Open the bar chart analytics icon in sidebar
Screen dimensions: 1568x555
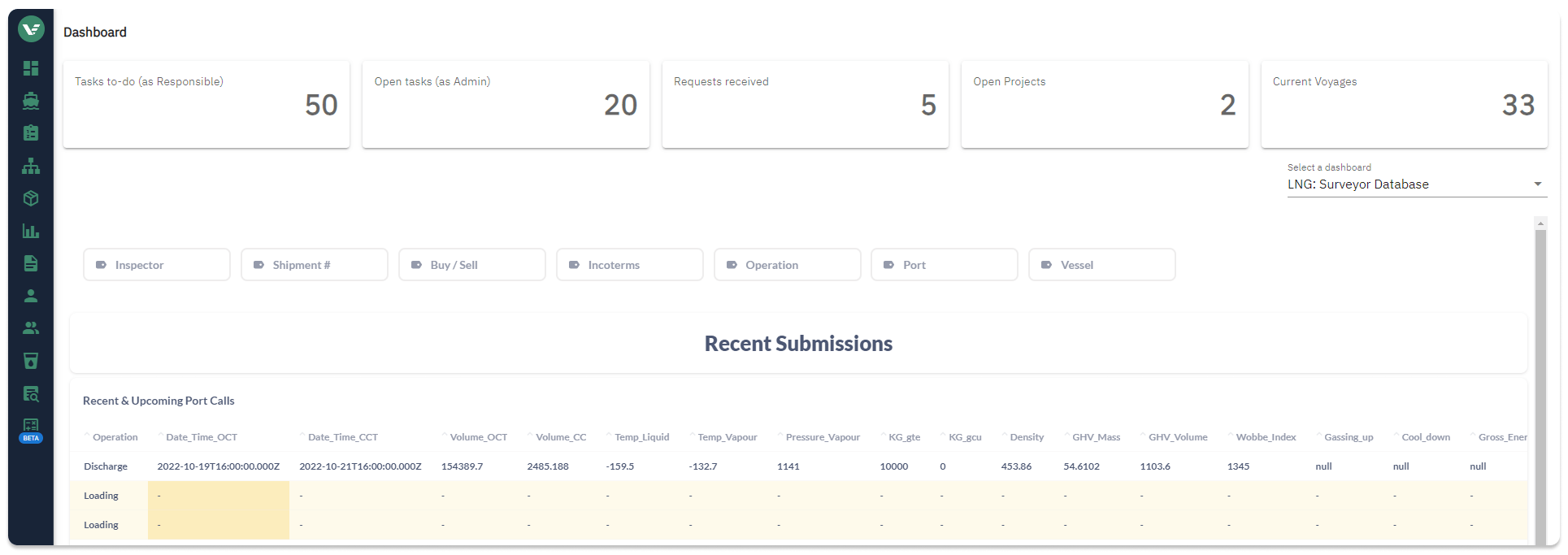coord(31,231)
